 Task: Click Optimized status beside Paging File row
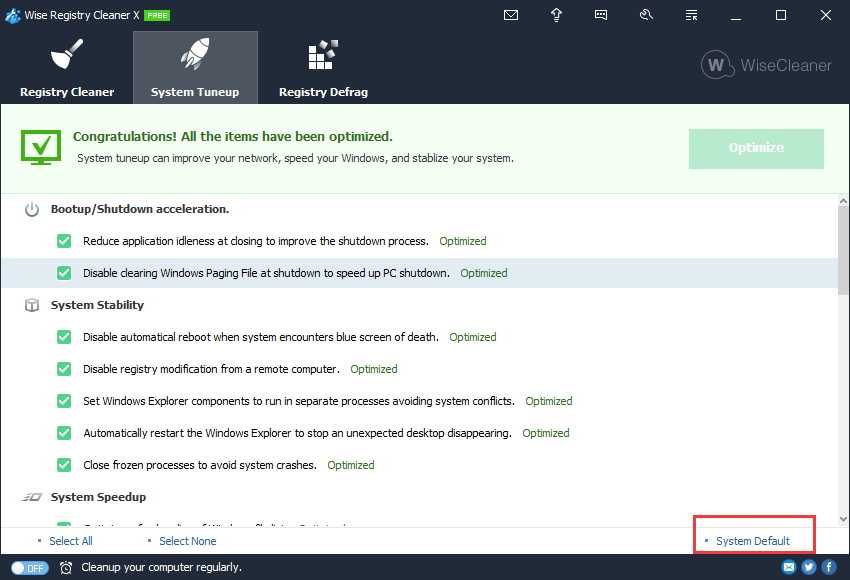point(484,273)
